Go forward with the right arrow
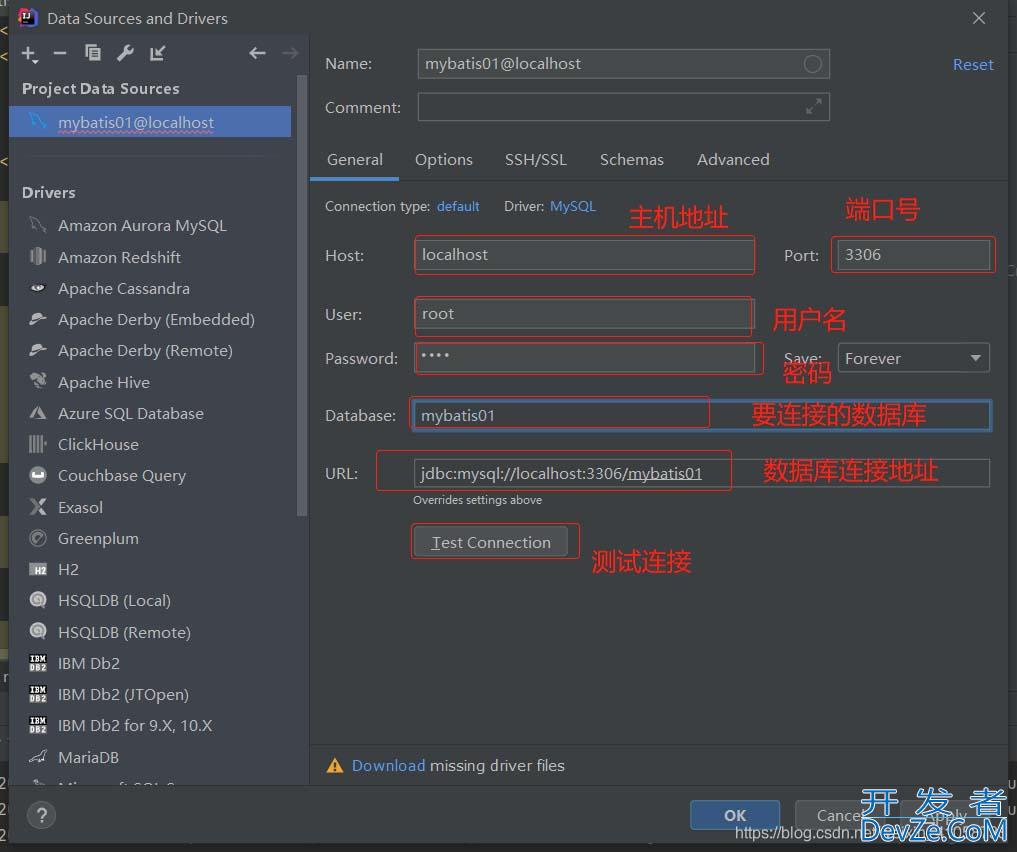The width and height of the screenshot is (1017, 852). pos(290,53)
